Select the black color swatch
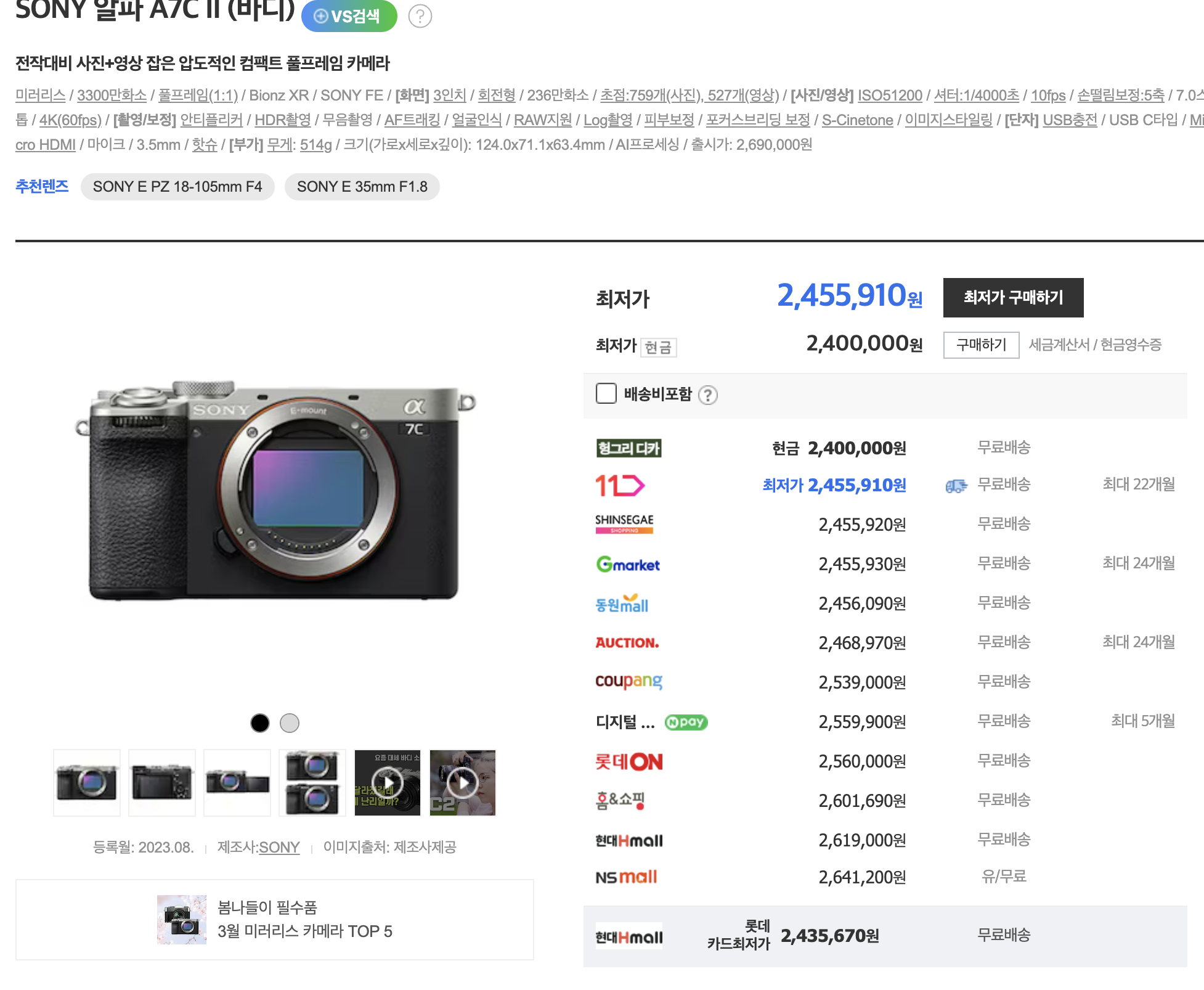 pos(260,722)
